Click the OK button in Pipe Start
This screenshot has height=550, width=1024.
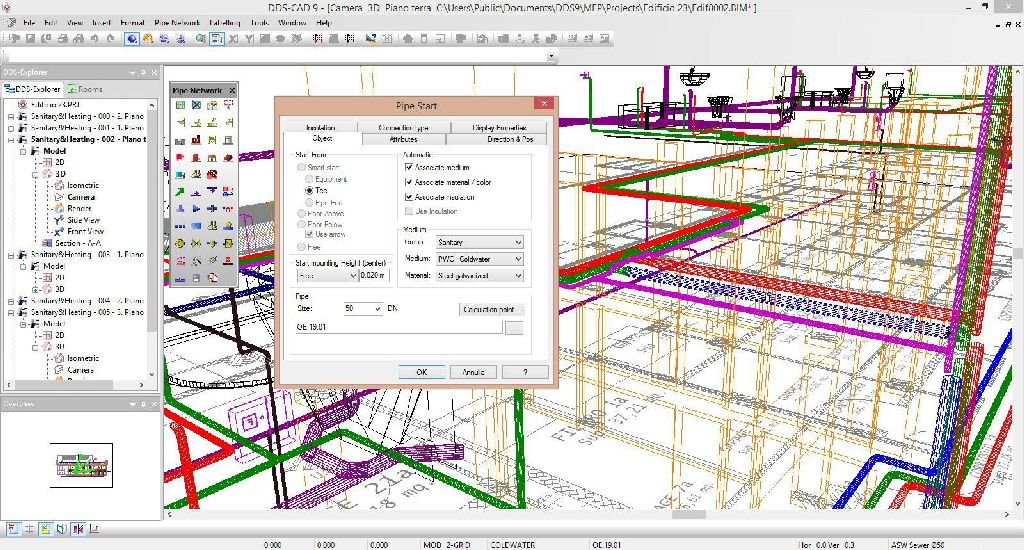point(422,372)
